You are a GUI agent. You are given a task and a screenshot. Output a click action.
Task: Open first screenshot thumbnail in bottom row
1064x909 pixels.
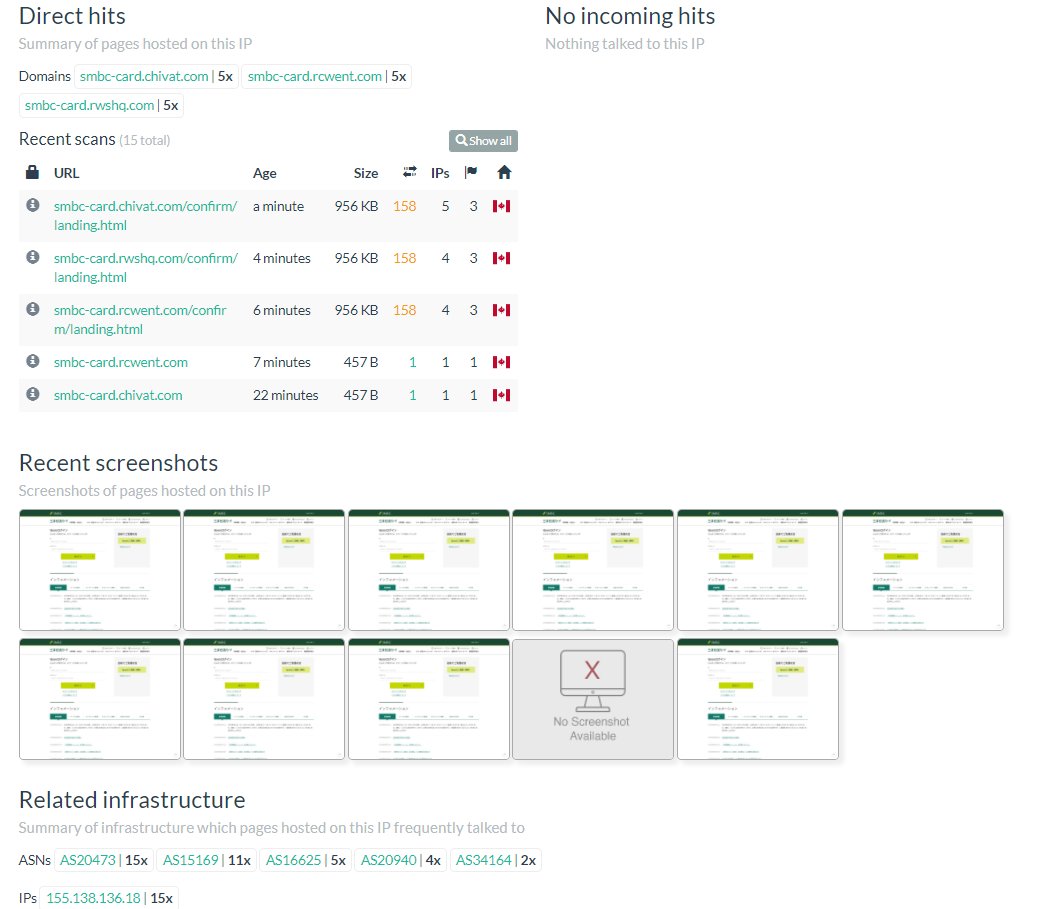pyautogui.click(x=100, y=699)
